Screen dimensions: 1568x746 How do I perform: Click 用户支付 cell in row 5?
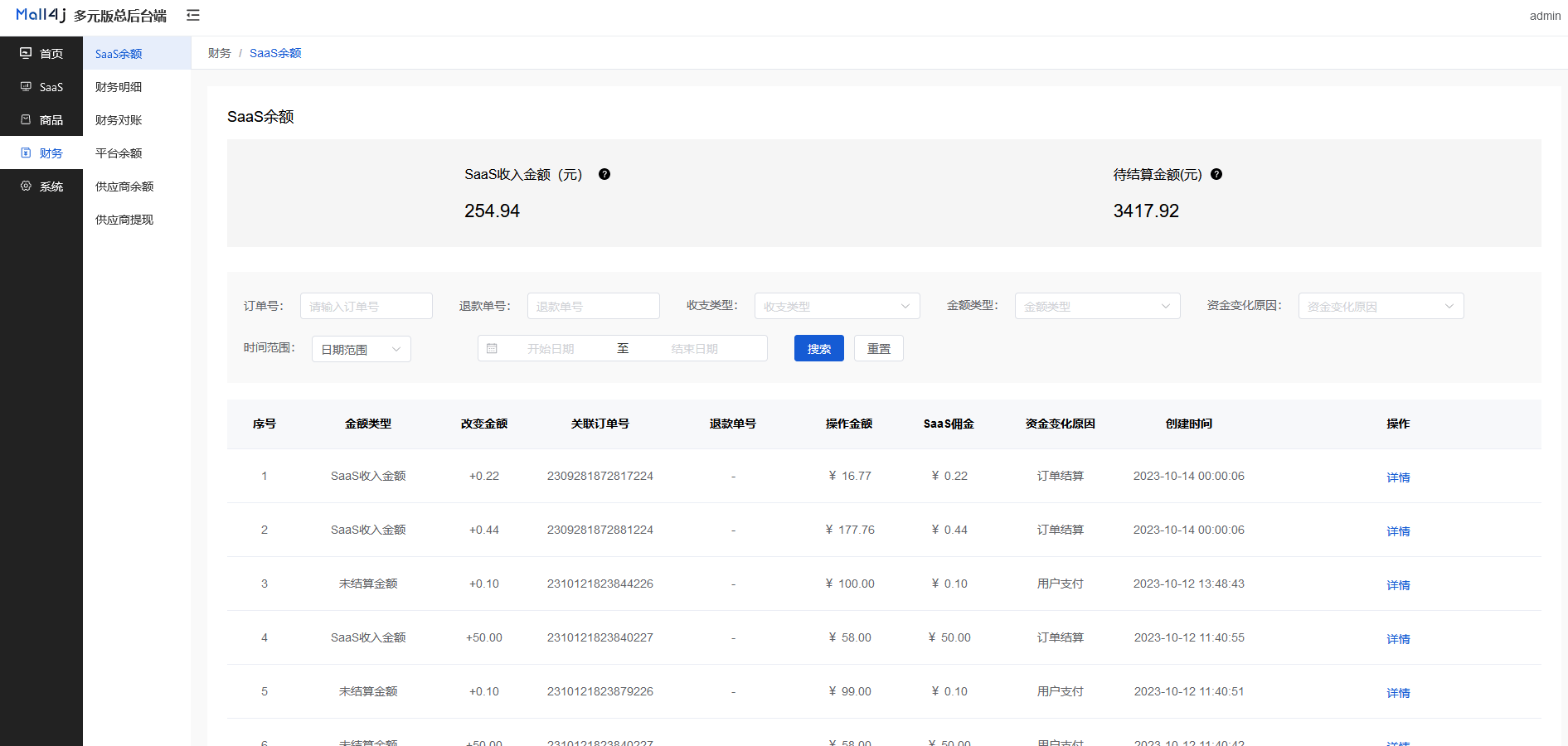point(1061,691)
